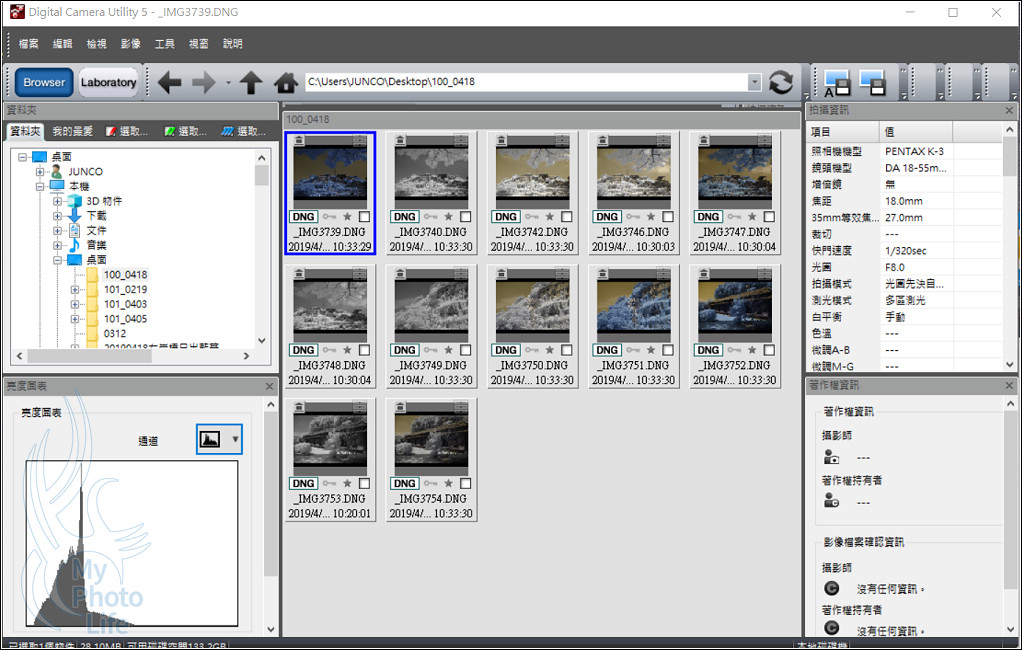
Task: Select the 101_0405 folder in the tree
Action: tap(125, 320)
